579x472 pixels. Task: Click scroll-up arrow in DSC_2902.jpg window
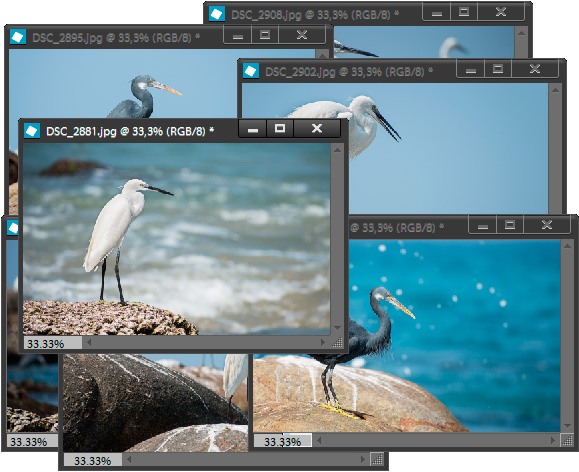(555, 90)
